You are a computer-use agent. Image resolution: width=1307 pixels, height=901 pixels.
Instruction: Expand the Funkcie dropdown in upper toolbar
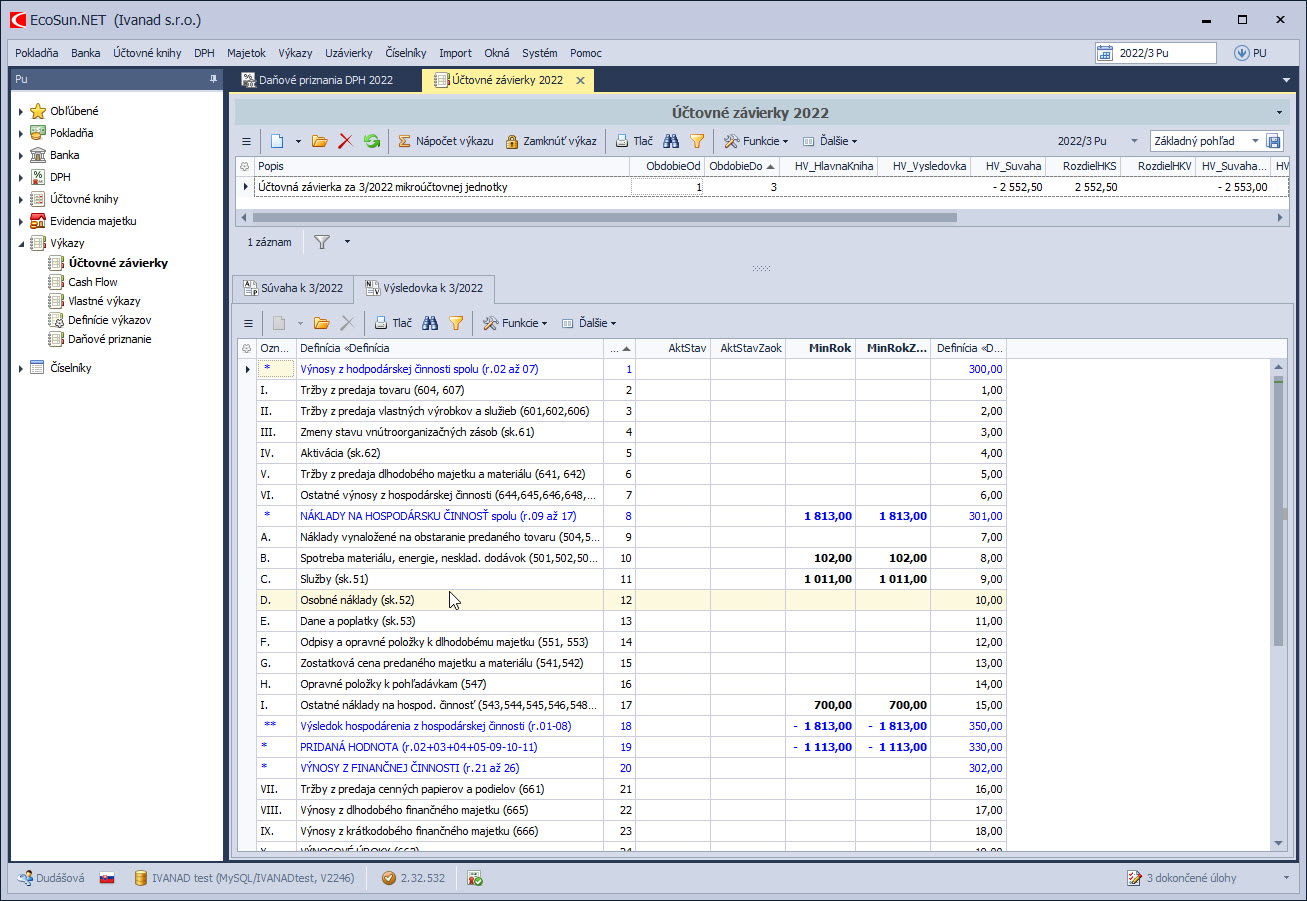click(x=756, y=141)
